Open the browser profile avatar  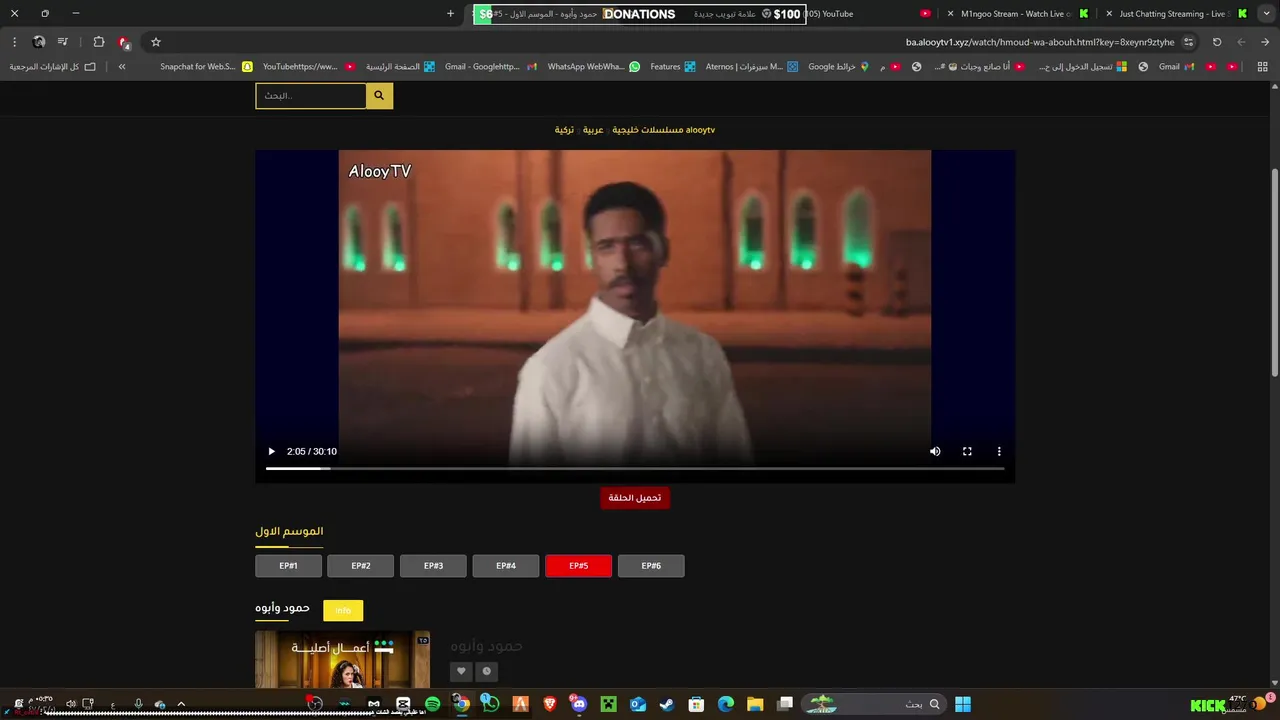point(39,42)
